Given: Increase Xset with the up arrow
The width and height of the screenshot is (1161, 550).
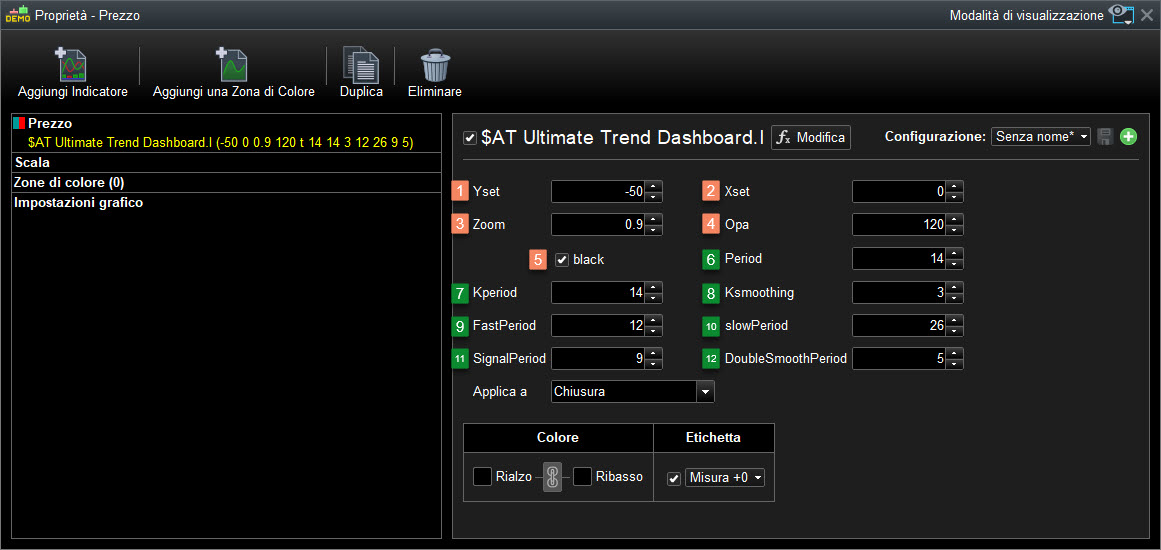Looking at the screenshot, I should pos(954,187).
